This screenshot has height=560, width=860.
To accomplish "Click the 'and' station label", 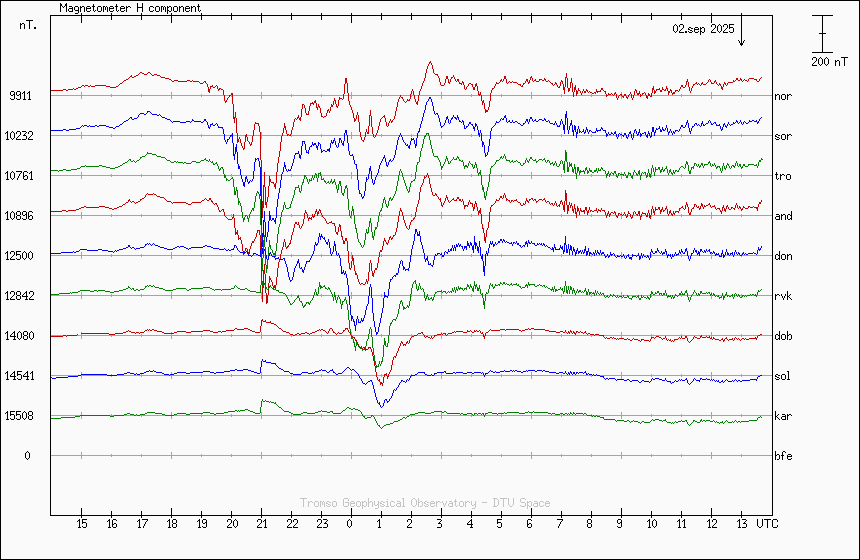I will 783,216.
